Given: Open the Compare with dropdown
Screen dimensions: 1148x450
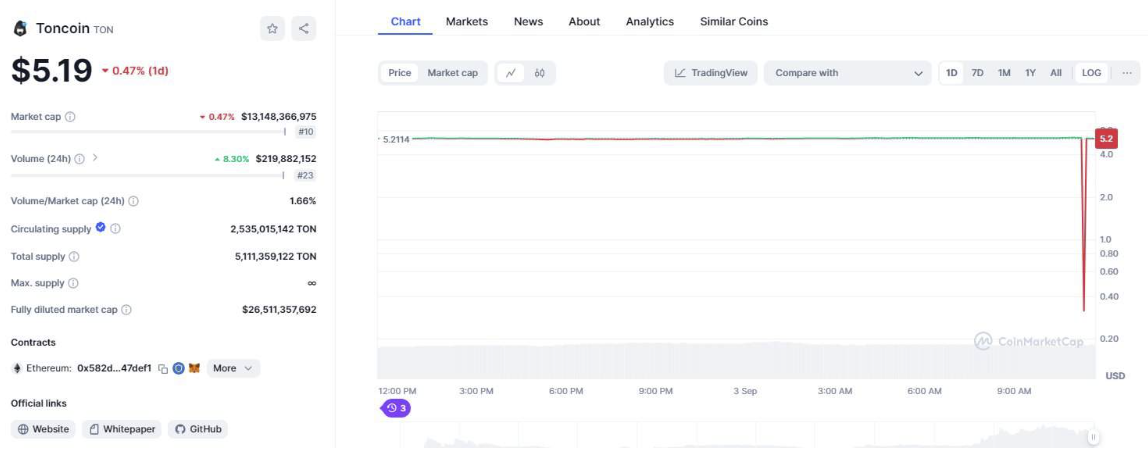Looking at the screenshot, I should click(847, 73).
